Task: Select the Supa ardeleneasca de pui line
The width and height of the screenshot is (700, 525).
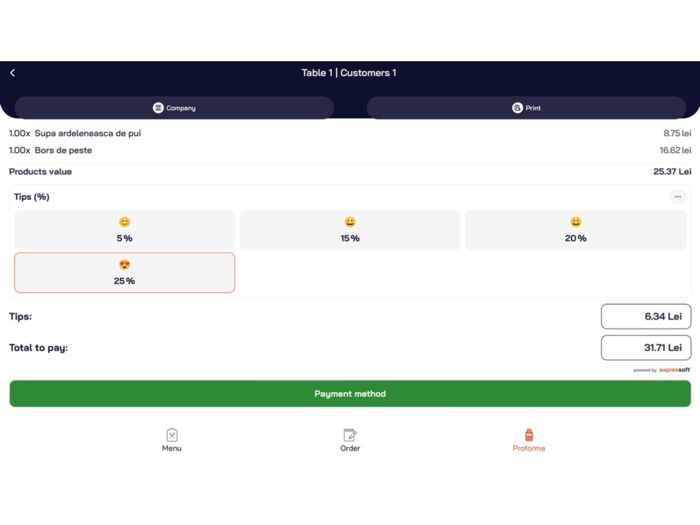Action: [350, 133]
